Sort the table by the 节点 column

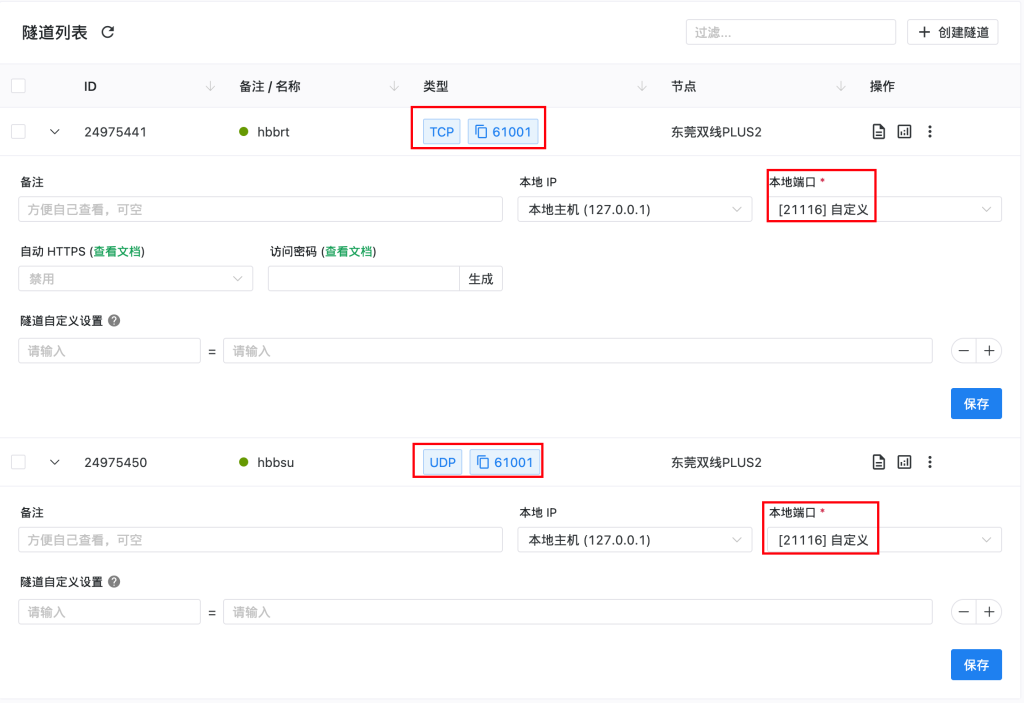[841, 87]
